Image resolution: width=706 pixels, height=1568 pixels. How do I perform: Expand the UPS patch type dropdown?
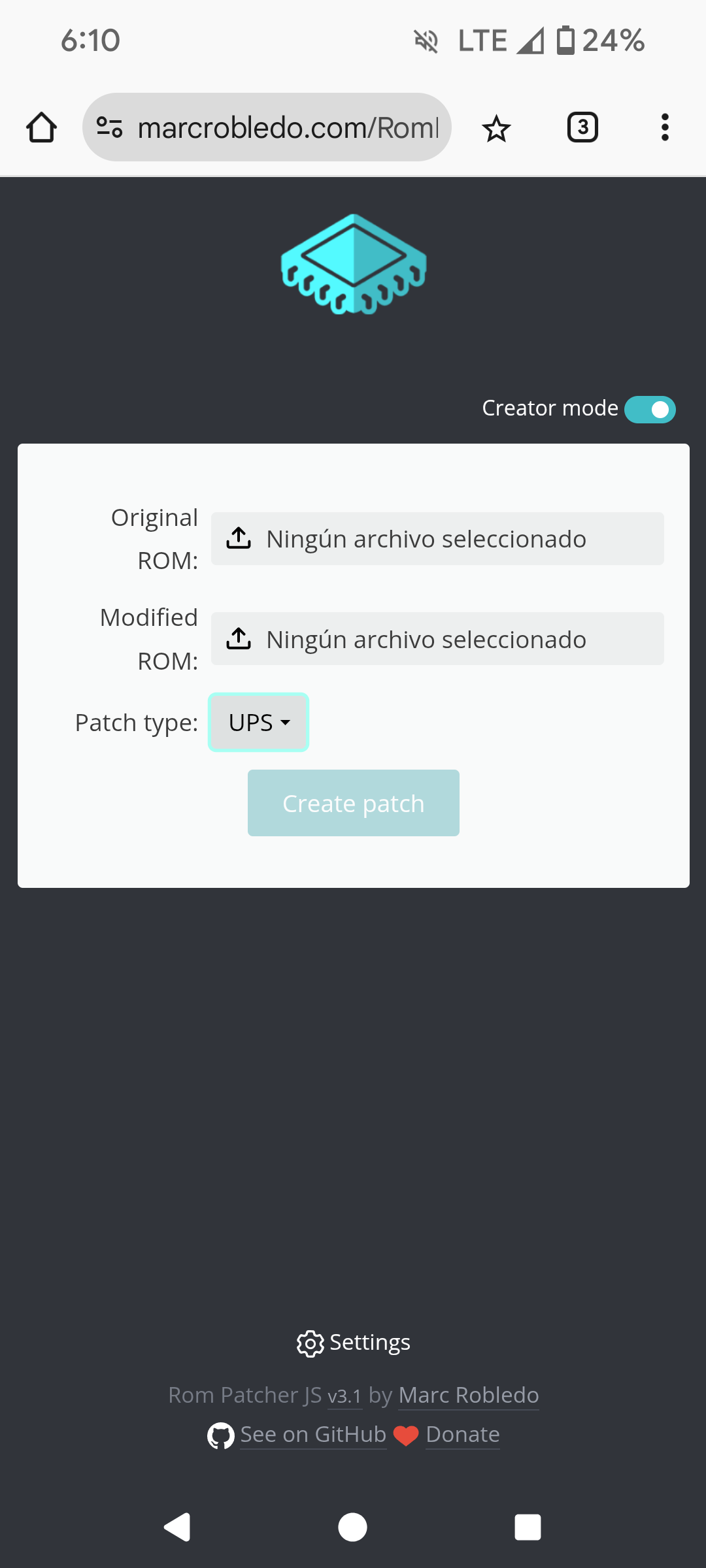pyautogui.click(x=259, y=723)
